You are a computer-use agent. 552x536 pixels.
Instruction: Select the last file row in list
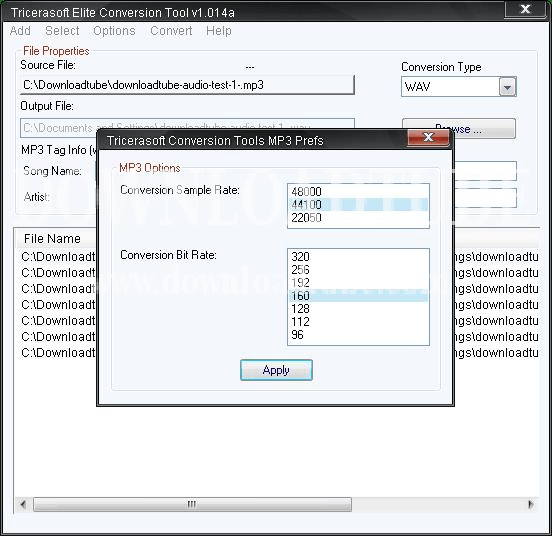(x=58, y=353)
